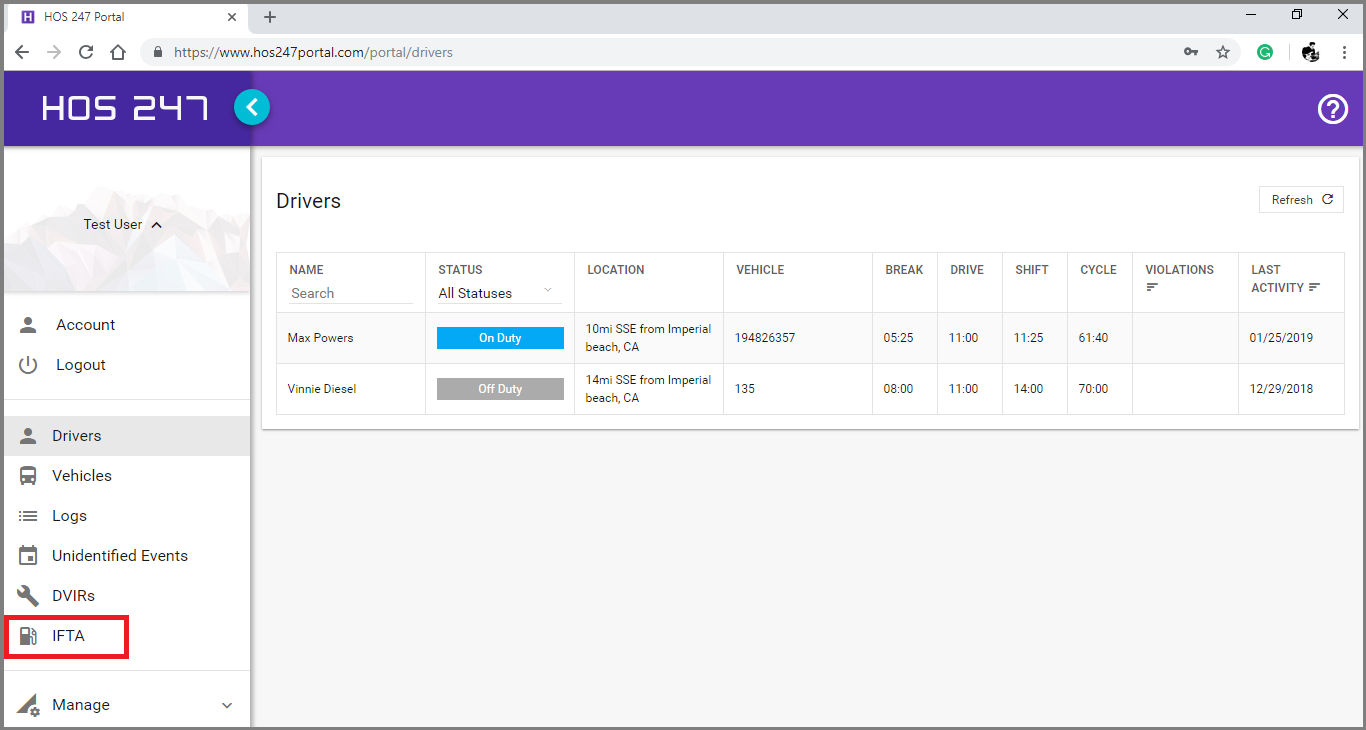
Task: Click shift value 11:25
Action: coord(1028,338)
